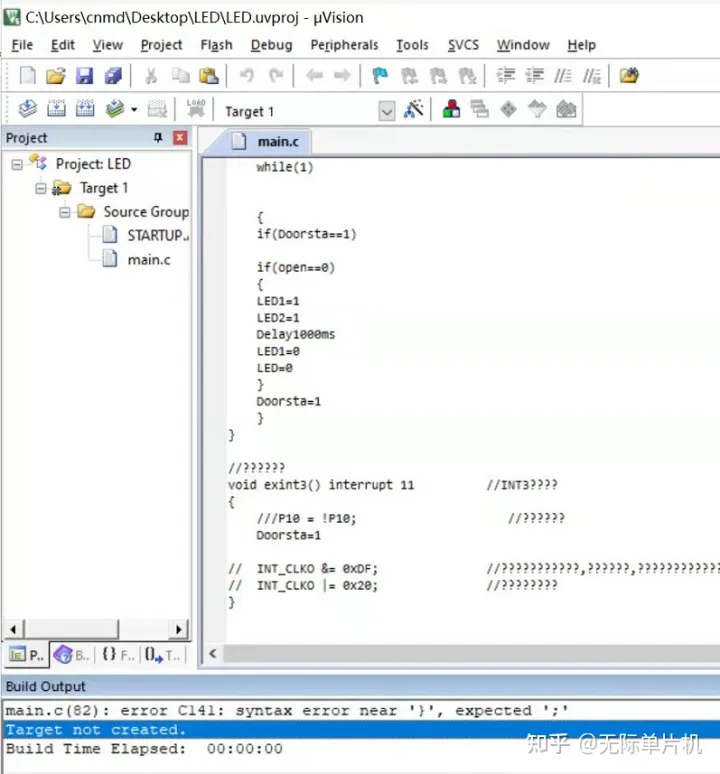The image size is (720, 774).
Task: Click the Copy icon
Action: (180, 76)
